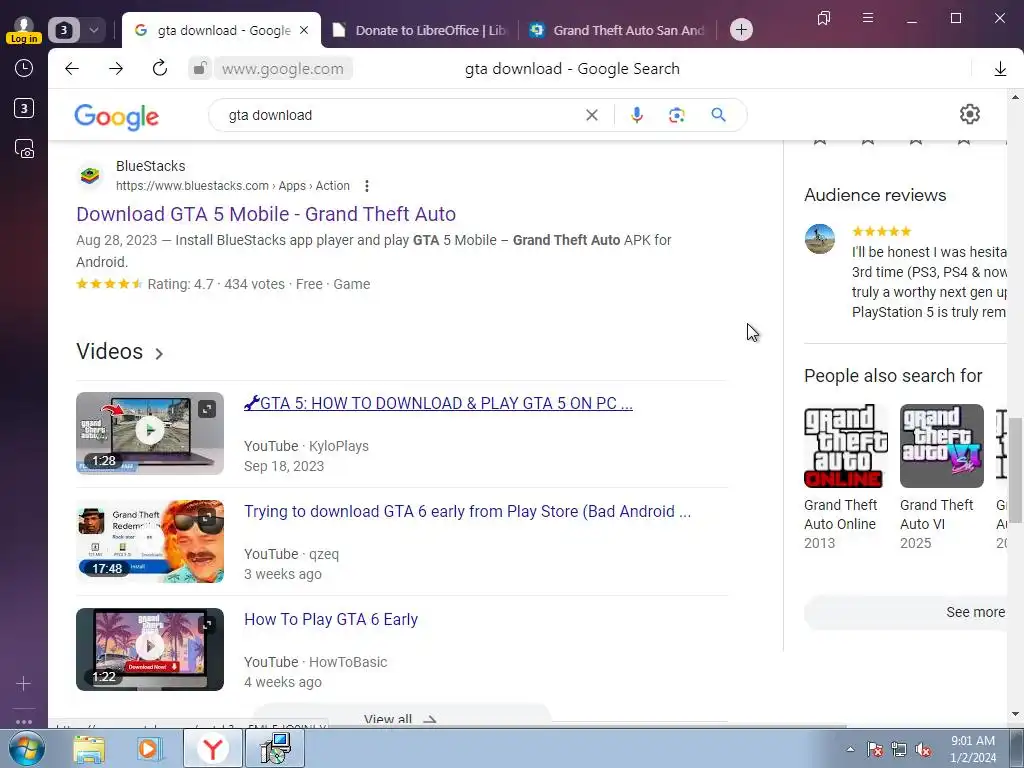Viewport: 1024px width, 768px height.
Task: Open BlueStacks result options three dots
Action: 367,186
